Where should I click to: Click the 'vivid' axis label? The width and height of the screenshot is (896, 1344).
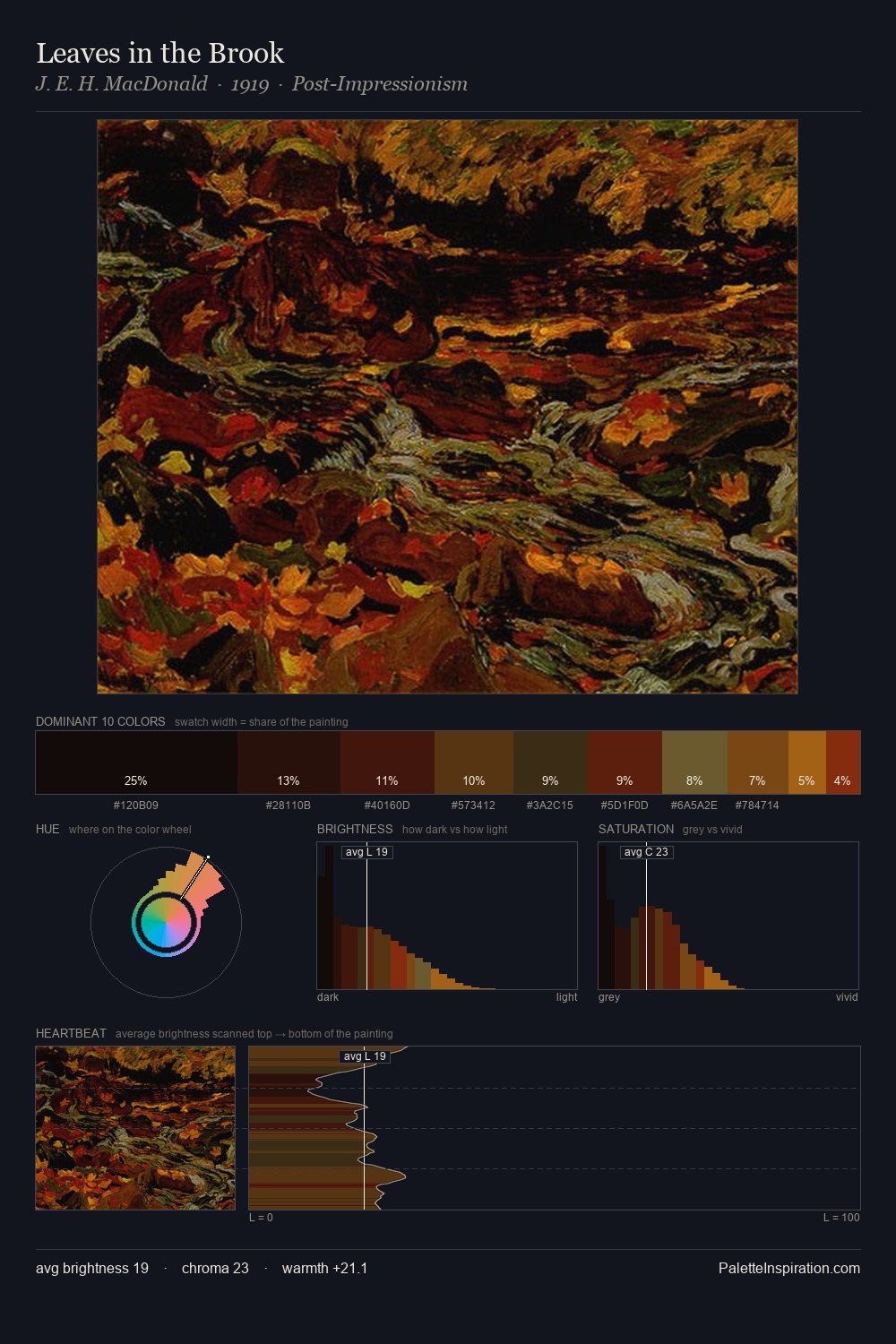pyautogui.click(x=847, y=997)
